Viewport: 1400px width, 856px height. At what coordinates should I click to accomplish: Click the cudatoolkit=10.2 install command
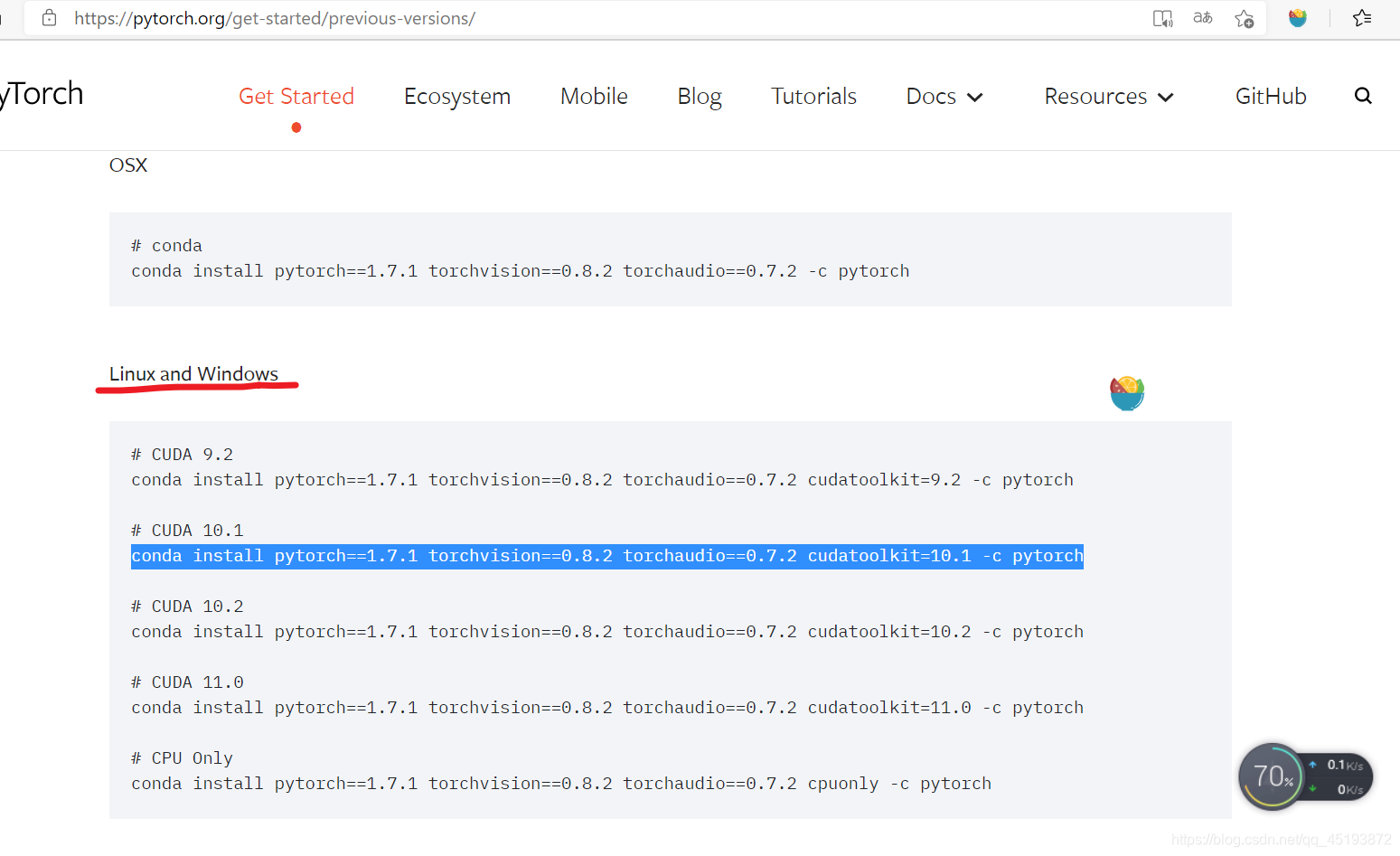[607, 632]
